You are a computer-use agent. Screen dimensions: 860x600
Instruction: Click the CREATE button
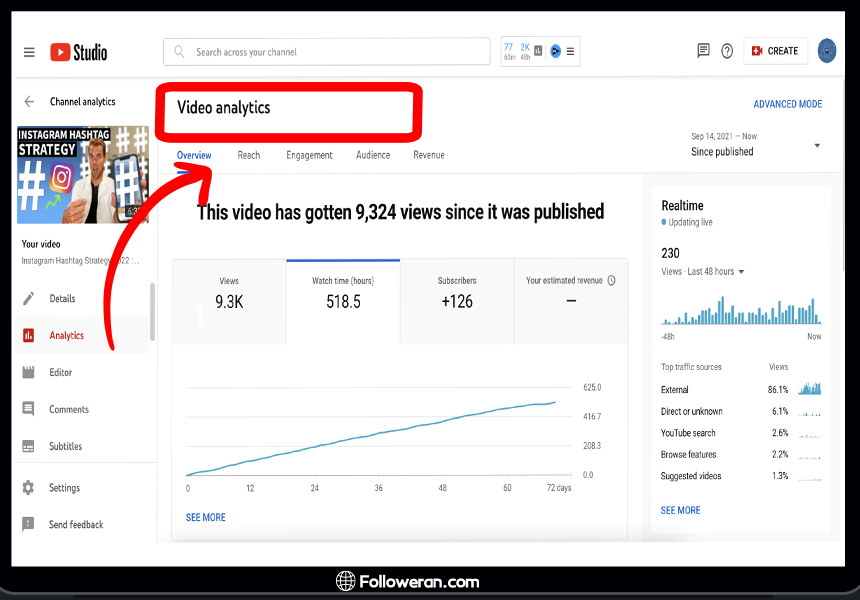coord(775,51)
